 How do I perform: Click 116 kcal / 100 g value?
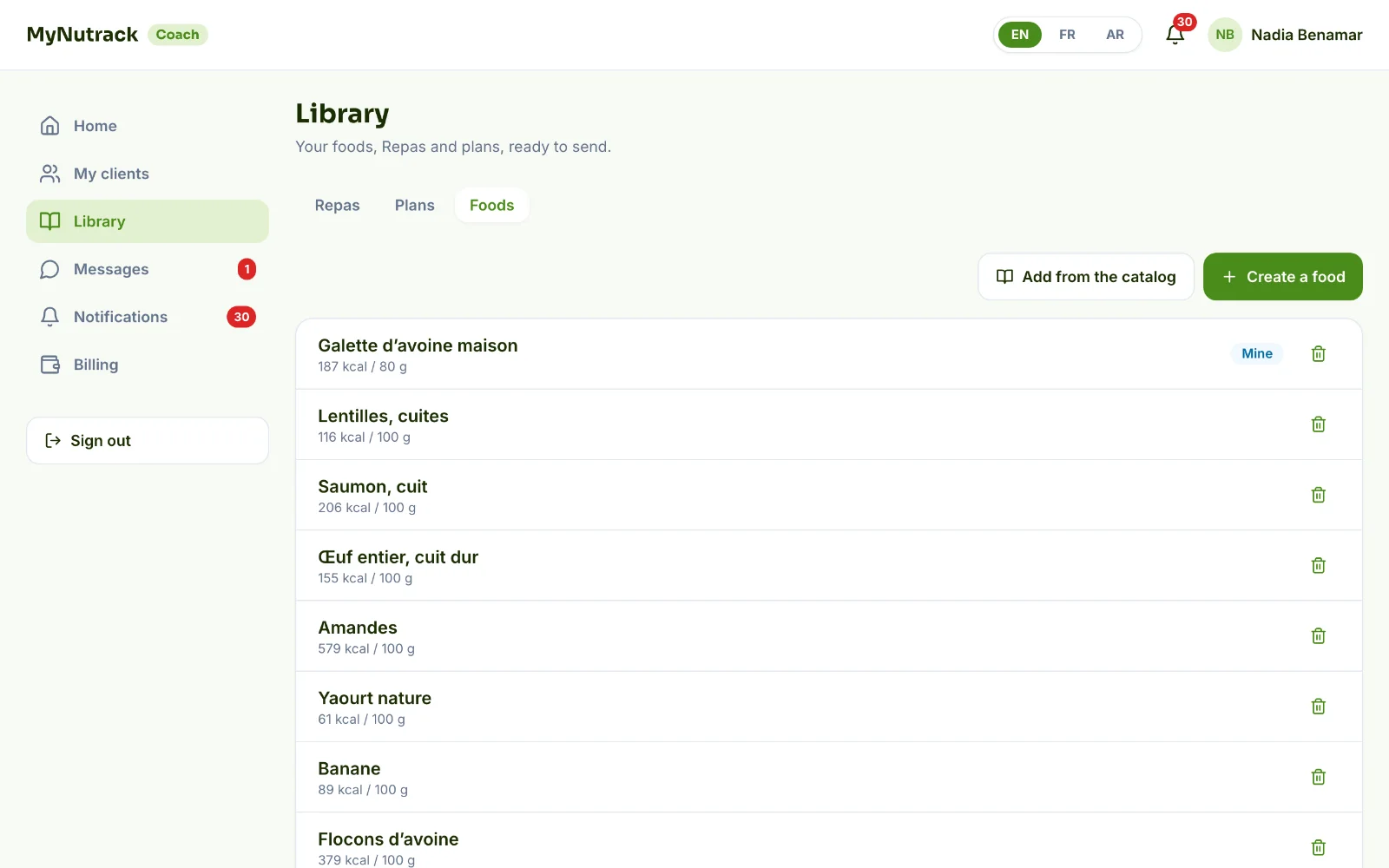pos(364,437)
